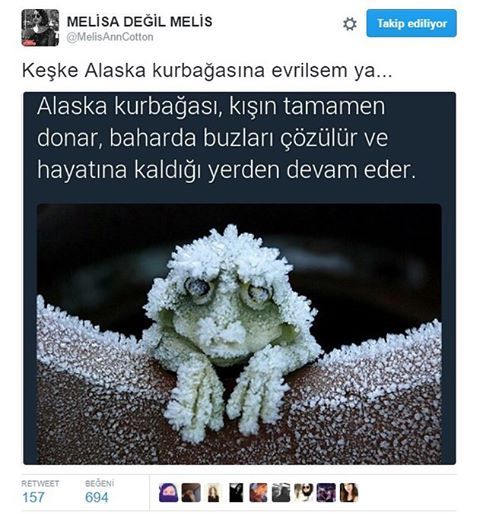
Task: Open the third liker's avatar
Action: (x=214, y=493)
